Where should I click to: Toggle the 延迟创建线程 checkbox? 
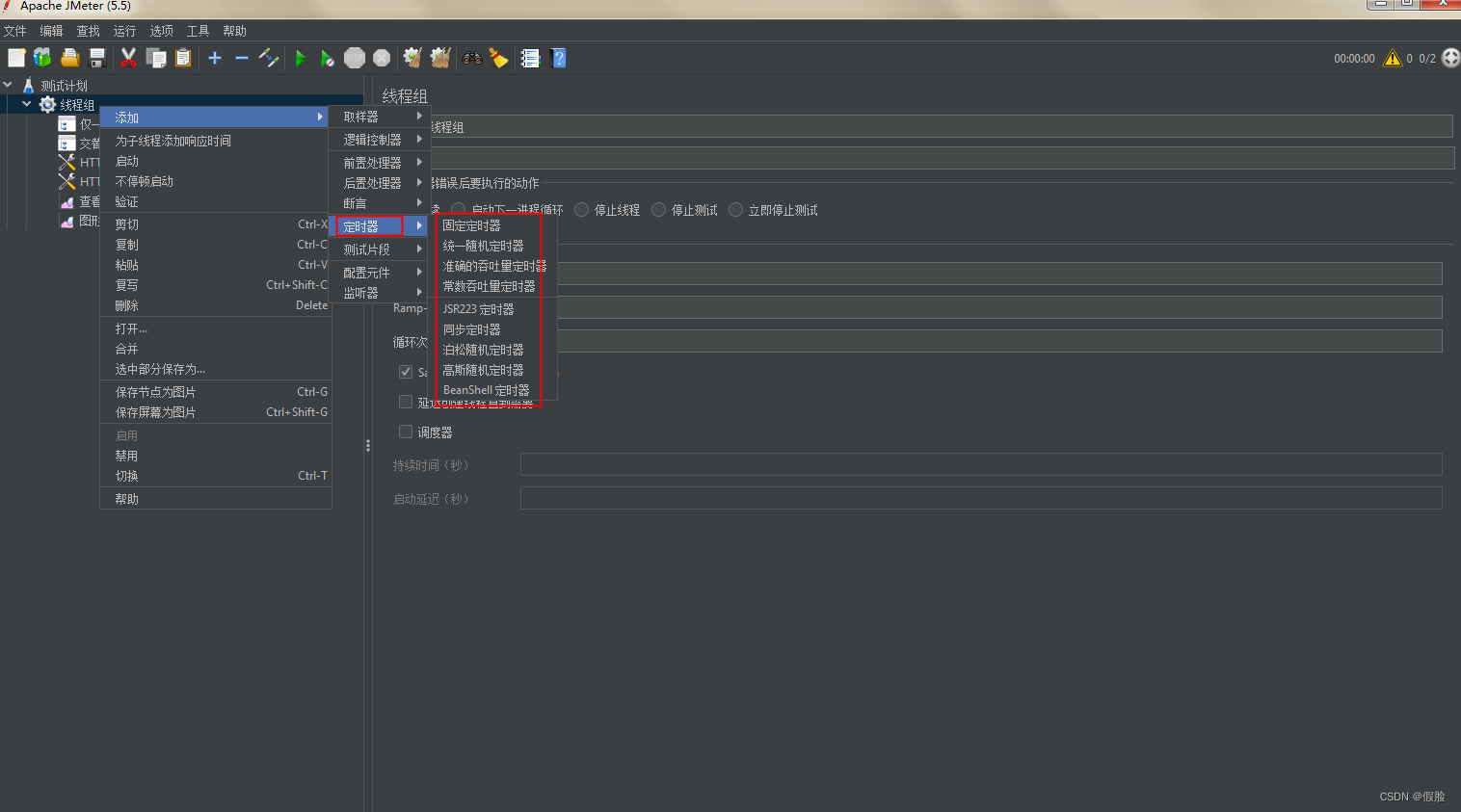point(406,402)
